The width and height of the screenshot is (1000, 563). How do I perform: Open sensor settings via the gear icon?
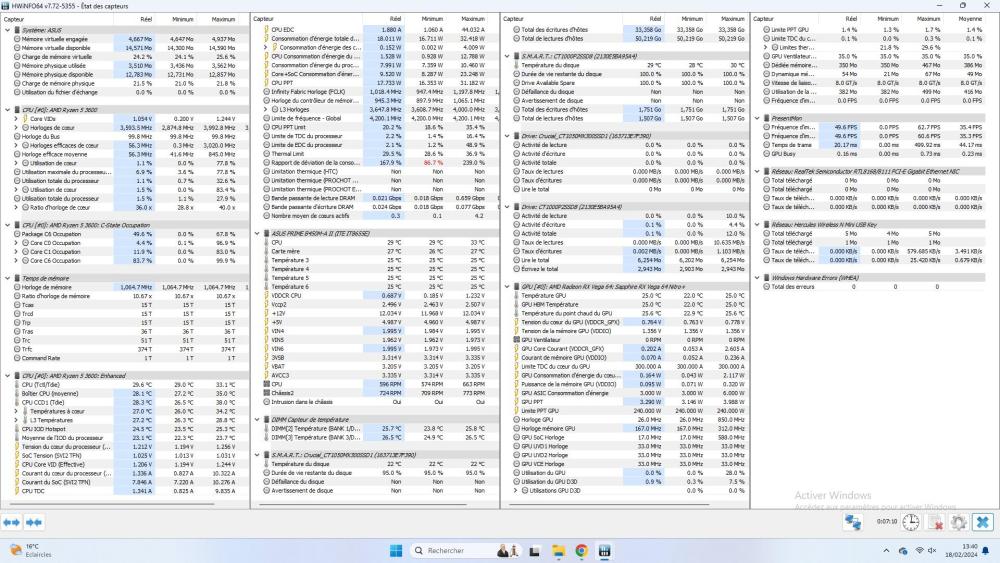tap(958, 522)
